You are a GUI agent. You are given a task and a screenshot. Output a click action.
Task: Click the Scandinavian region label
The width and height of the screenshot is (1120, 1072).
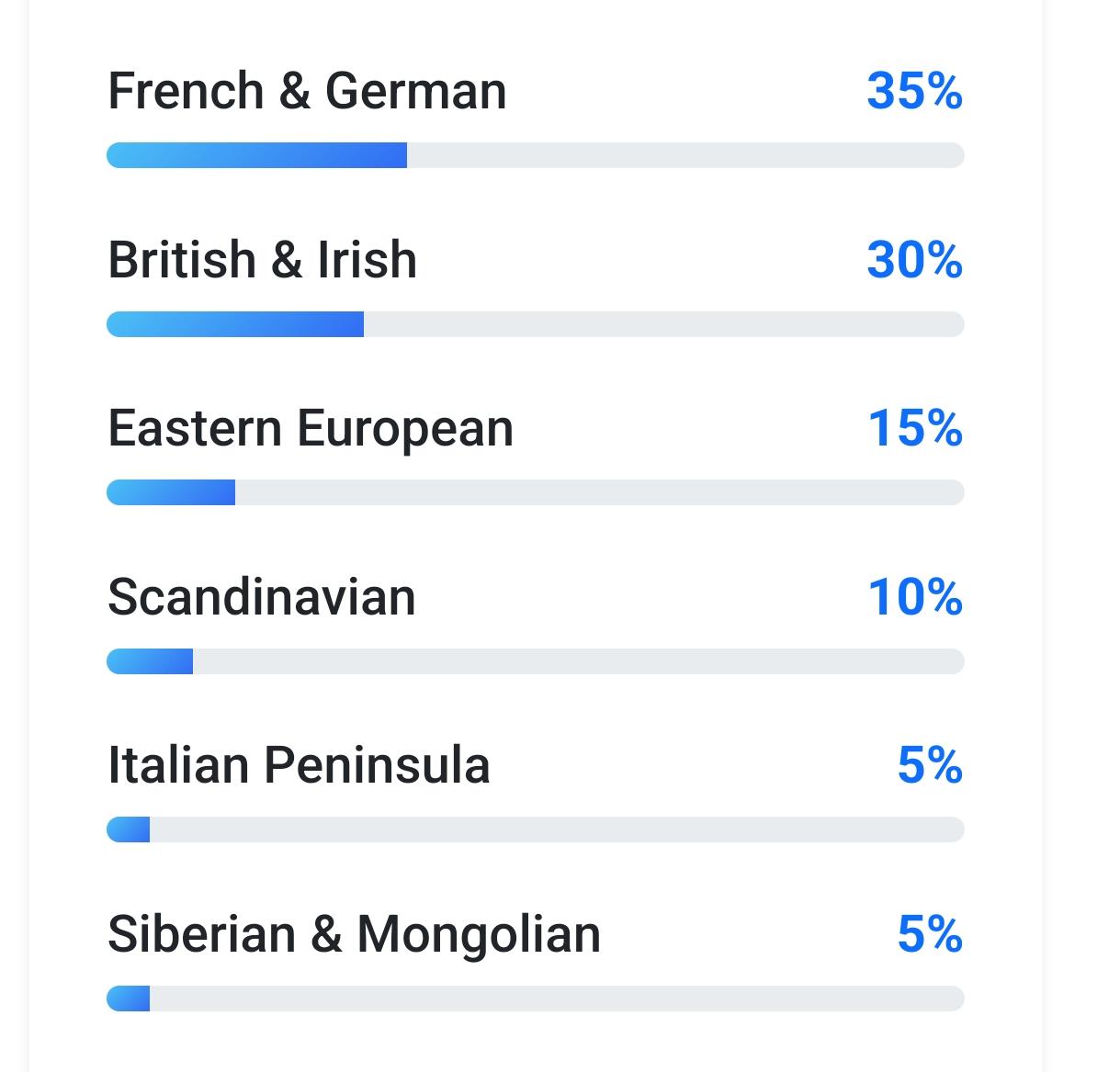pyautogui.click(x=261, y=597)
